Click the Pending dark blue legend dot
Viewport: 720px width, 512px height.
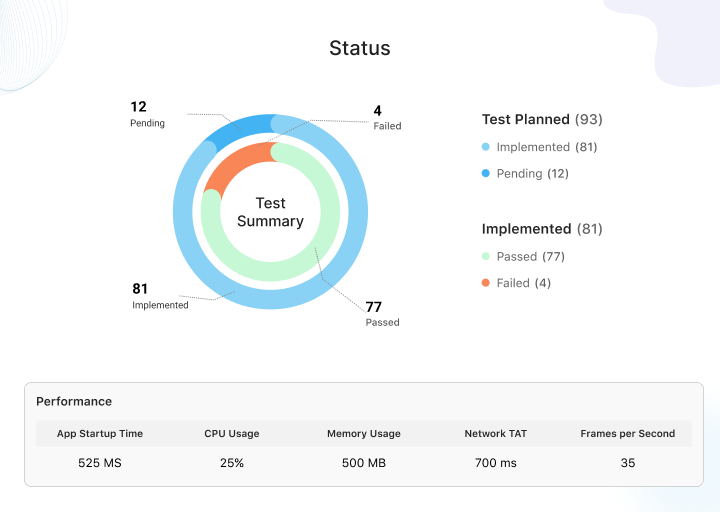point(486,173)
